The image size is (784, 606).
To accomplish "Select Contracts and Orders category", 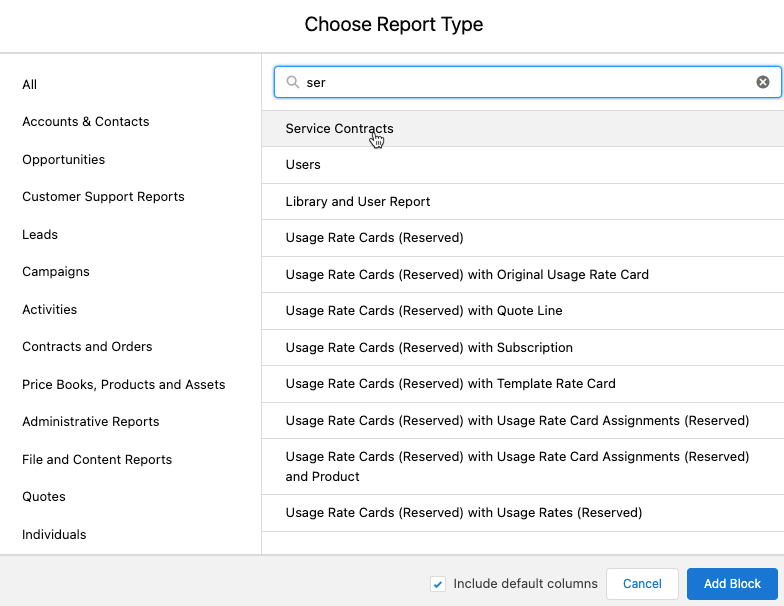I will click(x=87, y=347).
